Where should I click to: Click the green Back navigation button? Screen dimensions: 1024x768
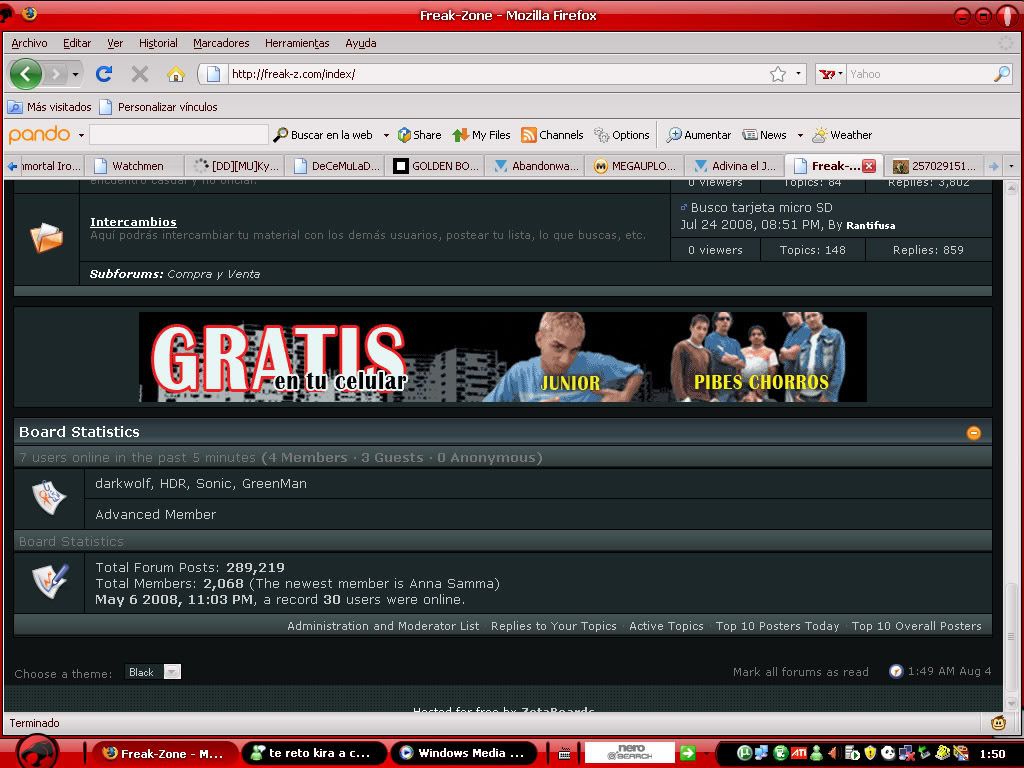click(26, 74)
